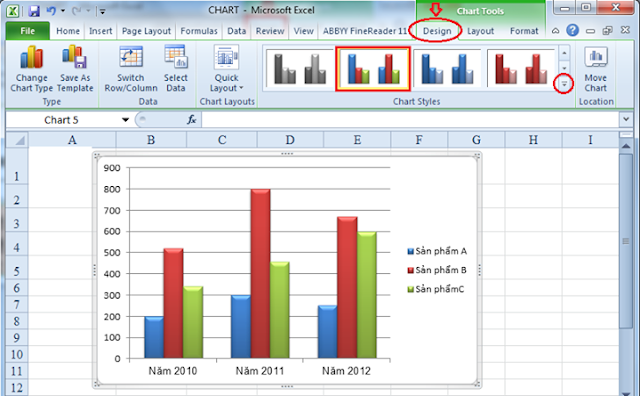Restore the workbook window inside Excel
Viewport: 640px width, 396px height.
tap(608, 31)
